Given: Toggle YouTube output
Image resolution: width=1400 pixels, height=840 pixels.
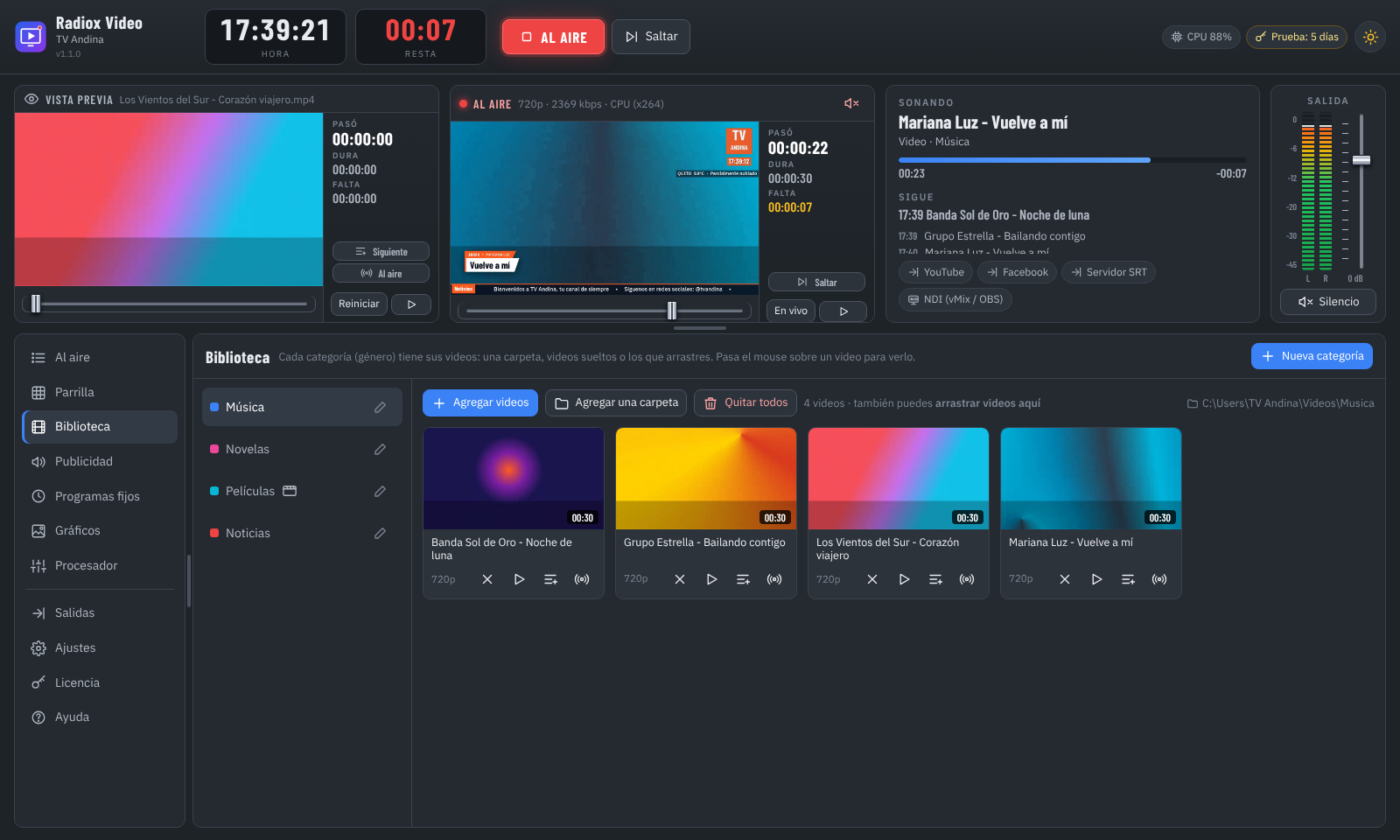Looking at the screenshot, I should pyautogui.click(x=935, y=272).
